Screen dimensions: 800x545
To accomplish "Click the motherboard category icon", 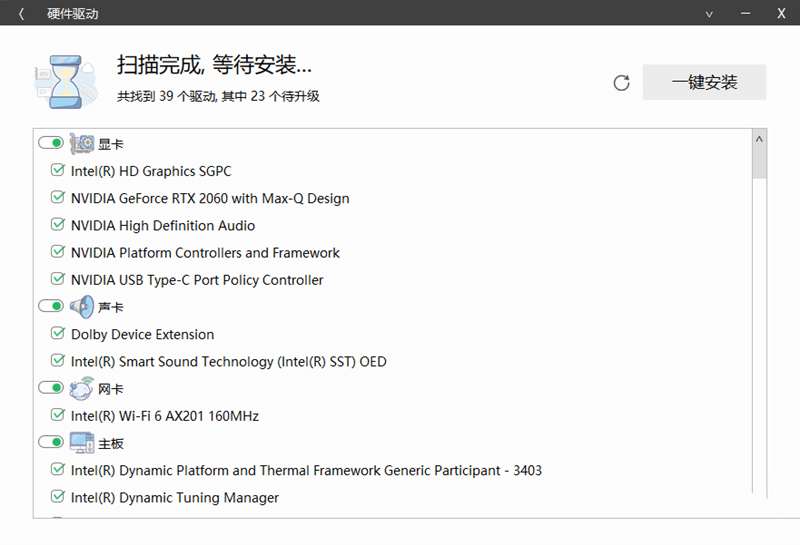I will click(82, 443).
